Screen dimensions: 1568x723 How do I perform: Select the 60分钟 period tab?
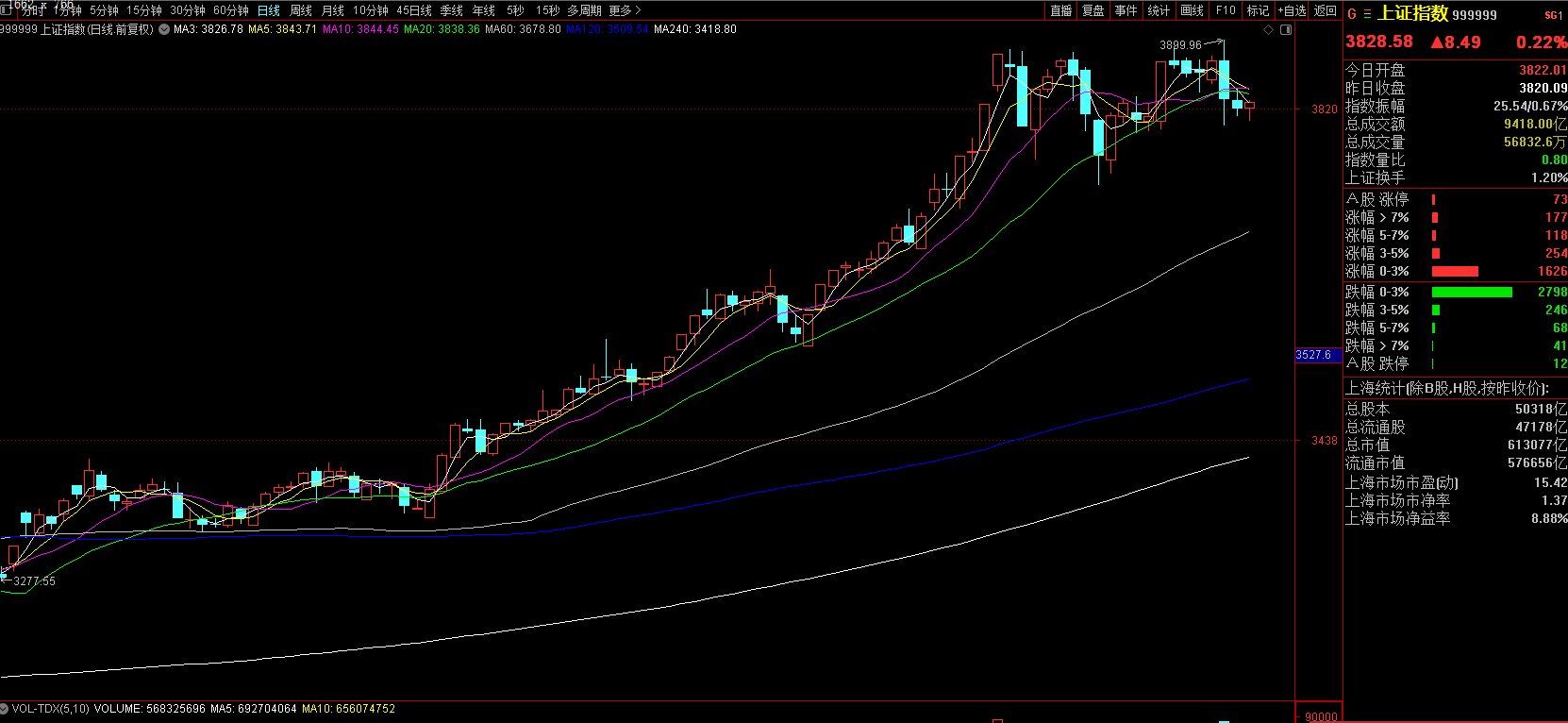231,10
